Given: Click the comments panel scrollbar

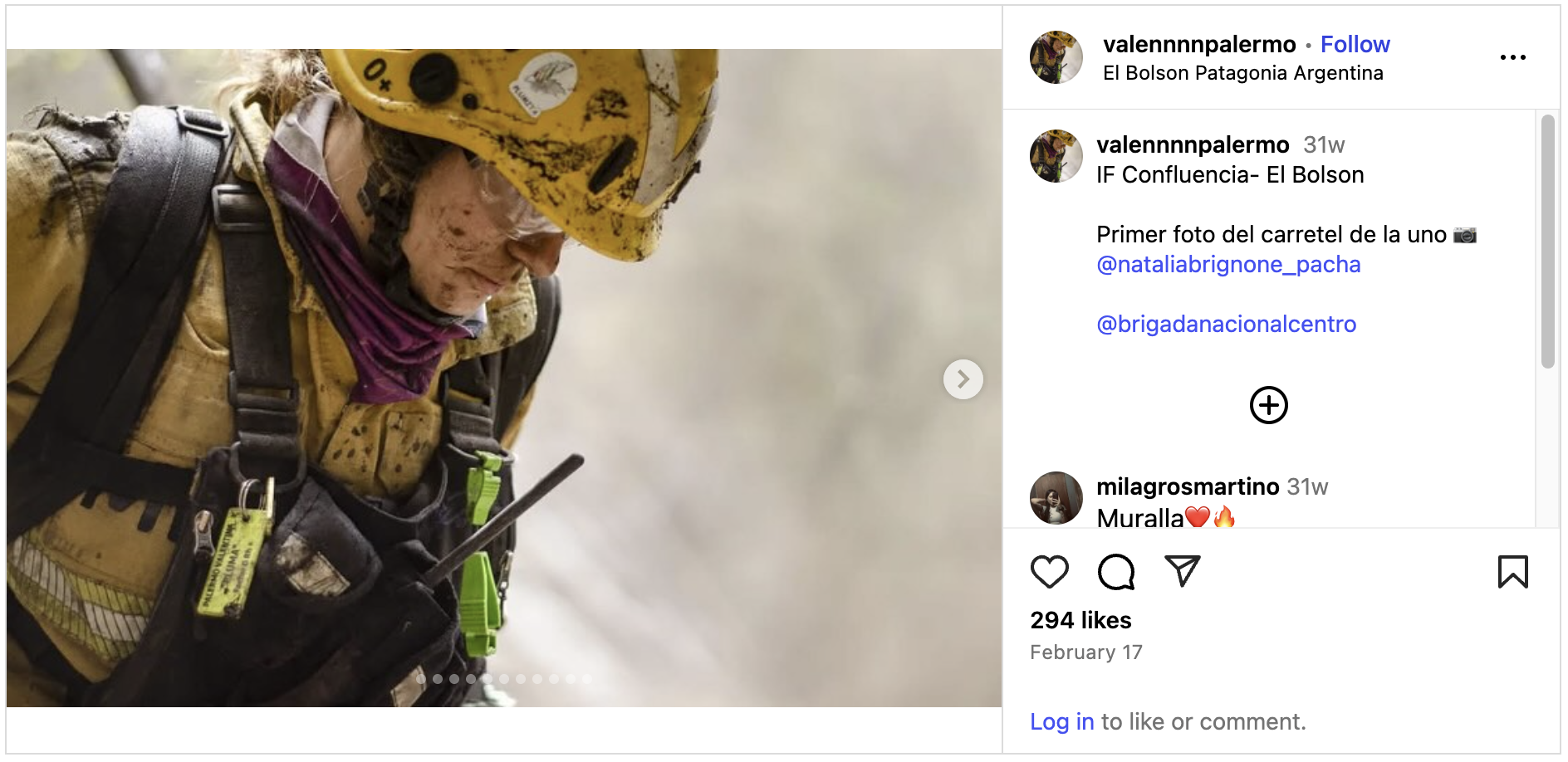Looking at the screenshot, I should (x=1547, y=241).
